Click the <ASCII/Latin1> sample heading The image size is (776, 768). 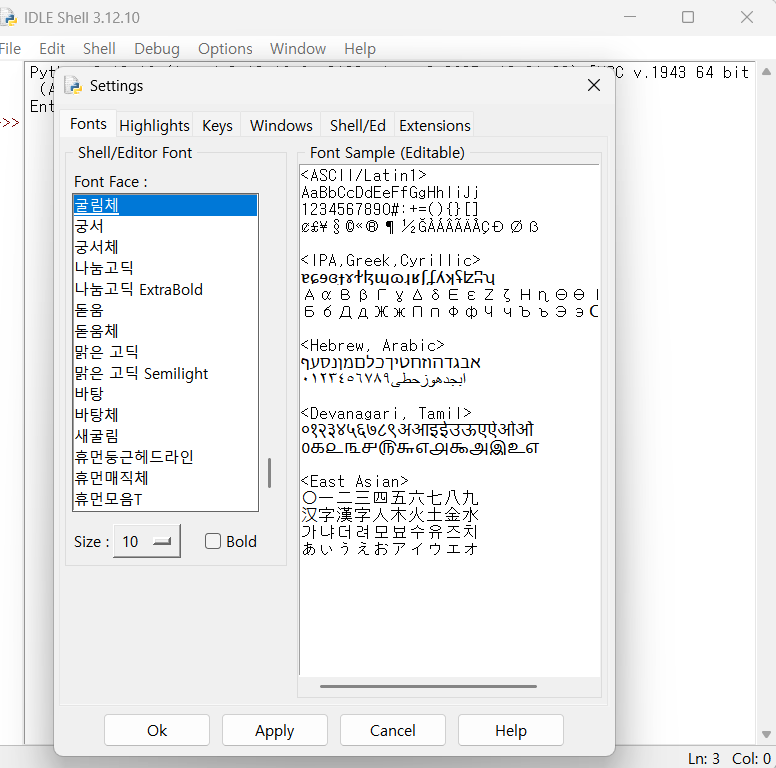(363, 175)
